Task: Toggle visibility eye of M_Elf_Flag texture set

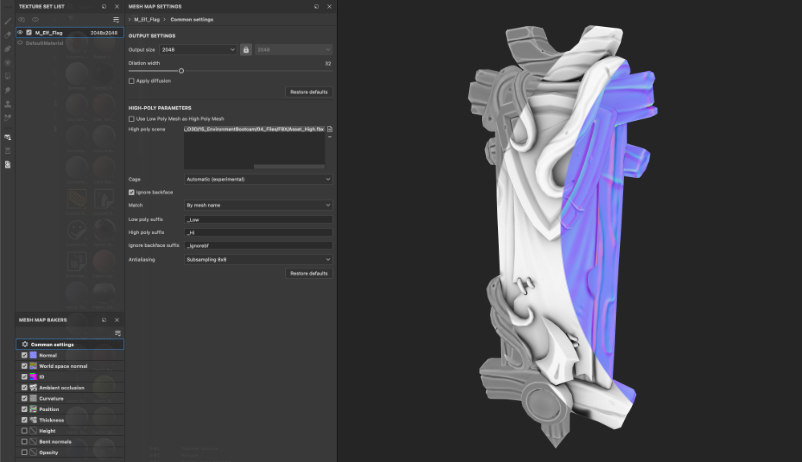Action: pos(20,32)
